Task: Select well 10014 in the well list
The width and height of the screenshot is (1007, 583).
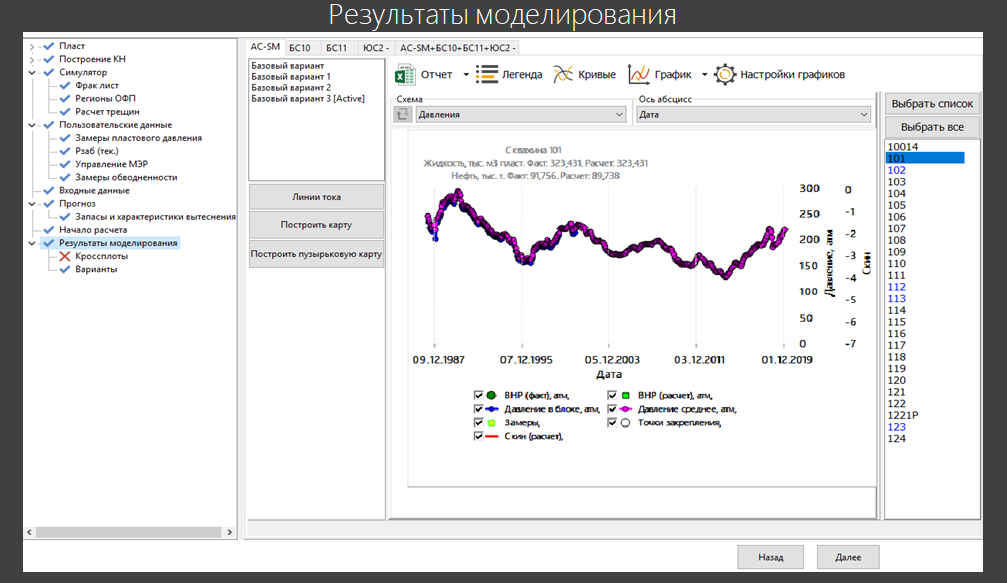Action: 902,147
